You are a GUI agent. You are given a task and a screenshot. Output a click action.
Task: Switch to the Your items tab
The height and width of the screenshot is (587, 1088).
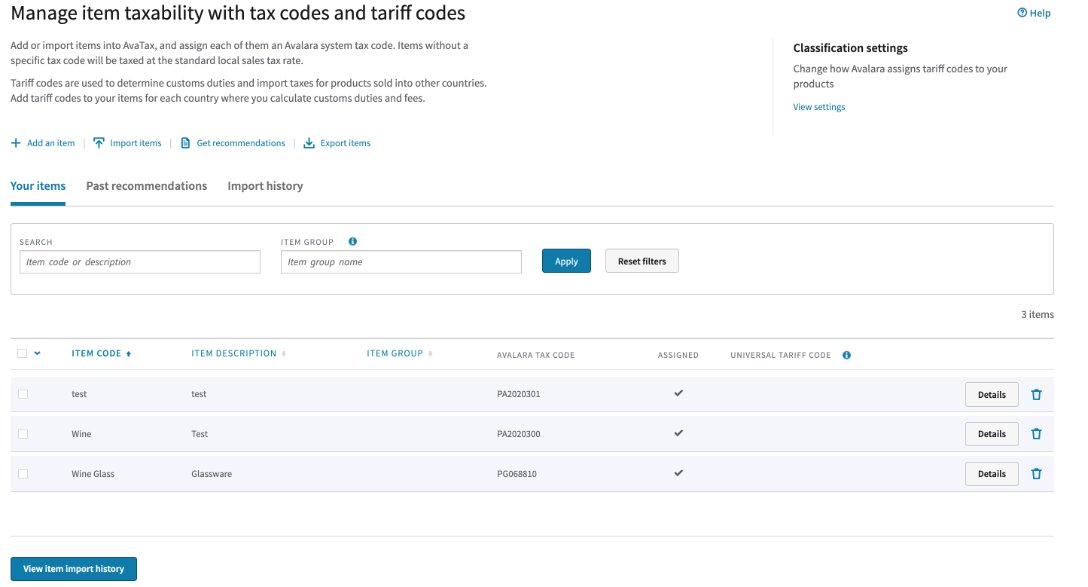(x=37, y=186)
